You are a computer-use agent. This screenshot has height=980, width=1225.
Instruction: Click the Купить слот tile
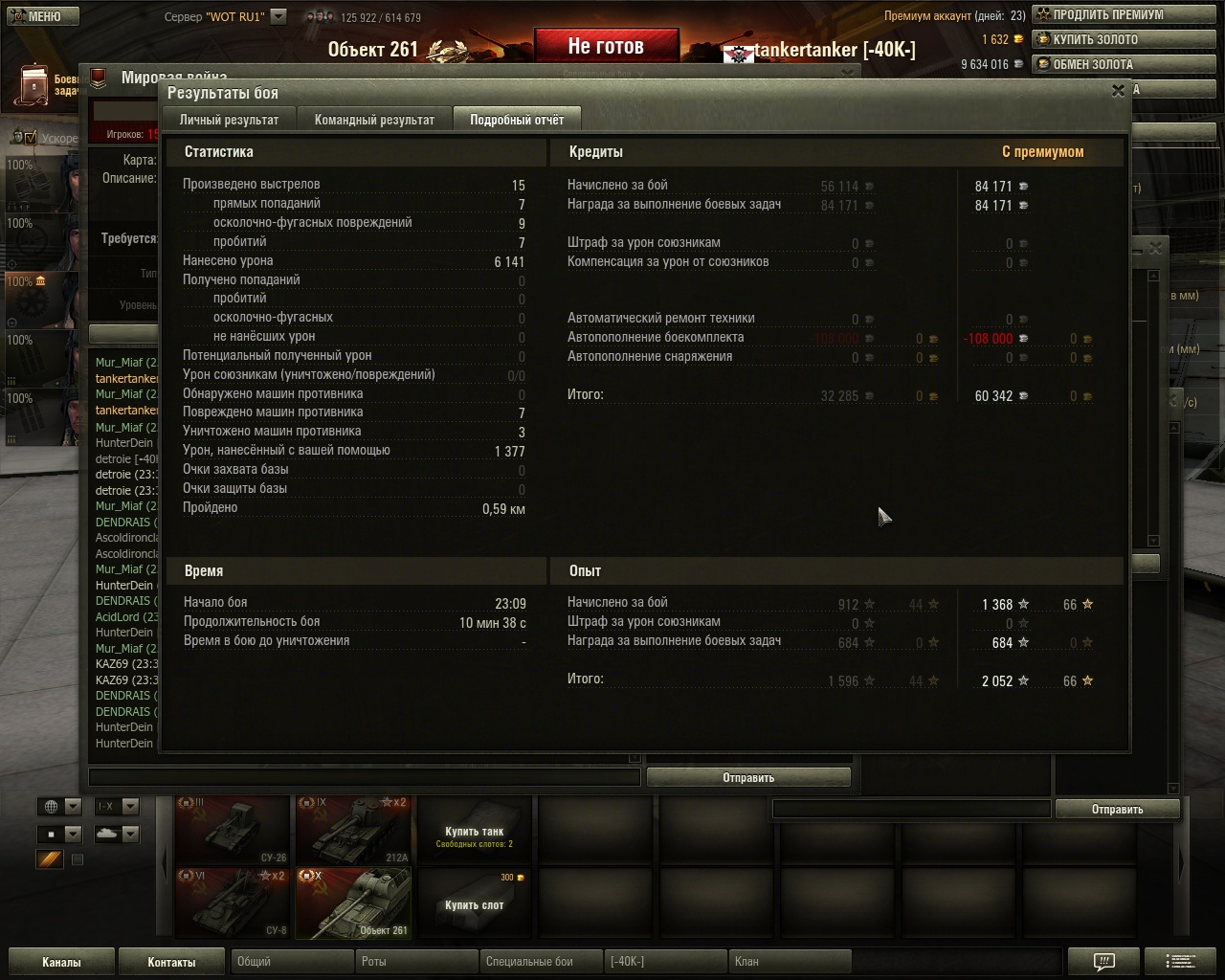coord(474,902)
